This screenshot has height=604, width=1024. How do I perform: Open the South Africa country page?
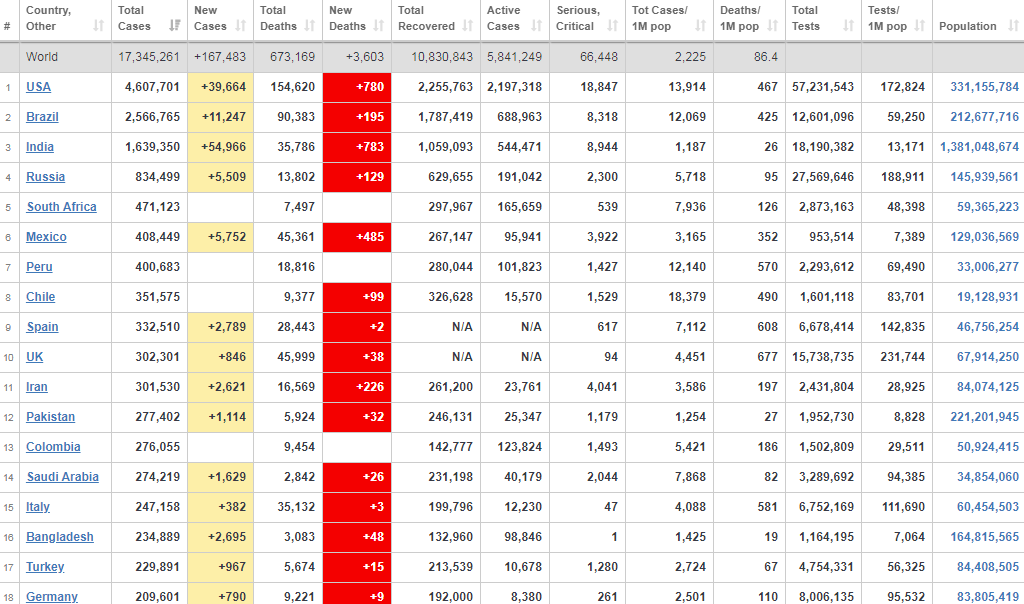click(x=61, y=207)
